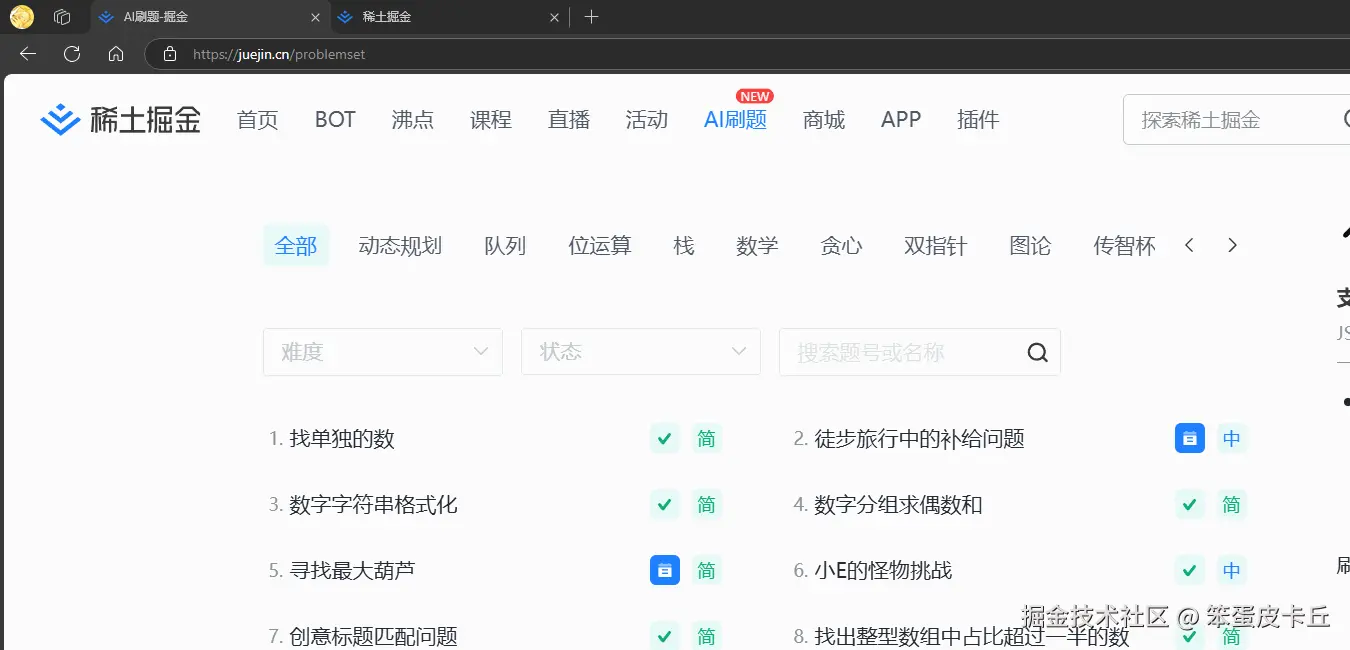Open the 状态 filter dropdown
This screenshot has height=650, width=1350.
point(640,352)
